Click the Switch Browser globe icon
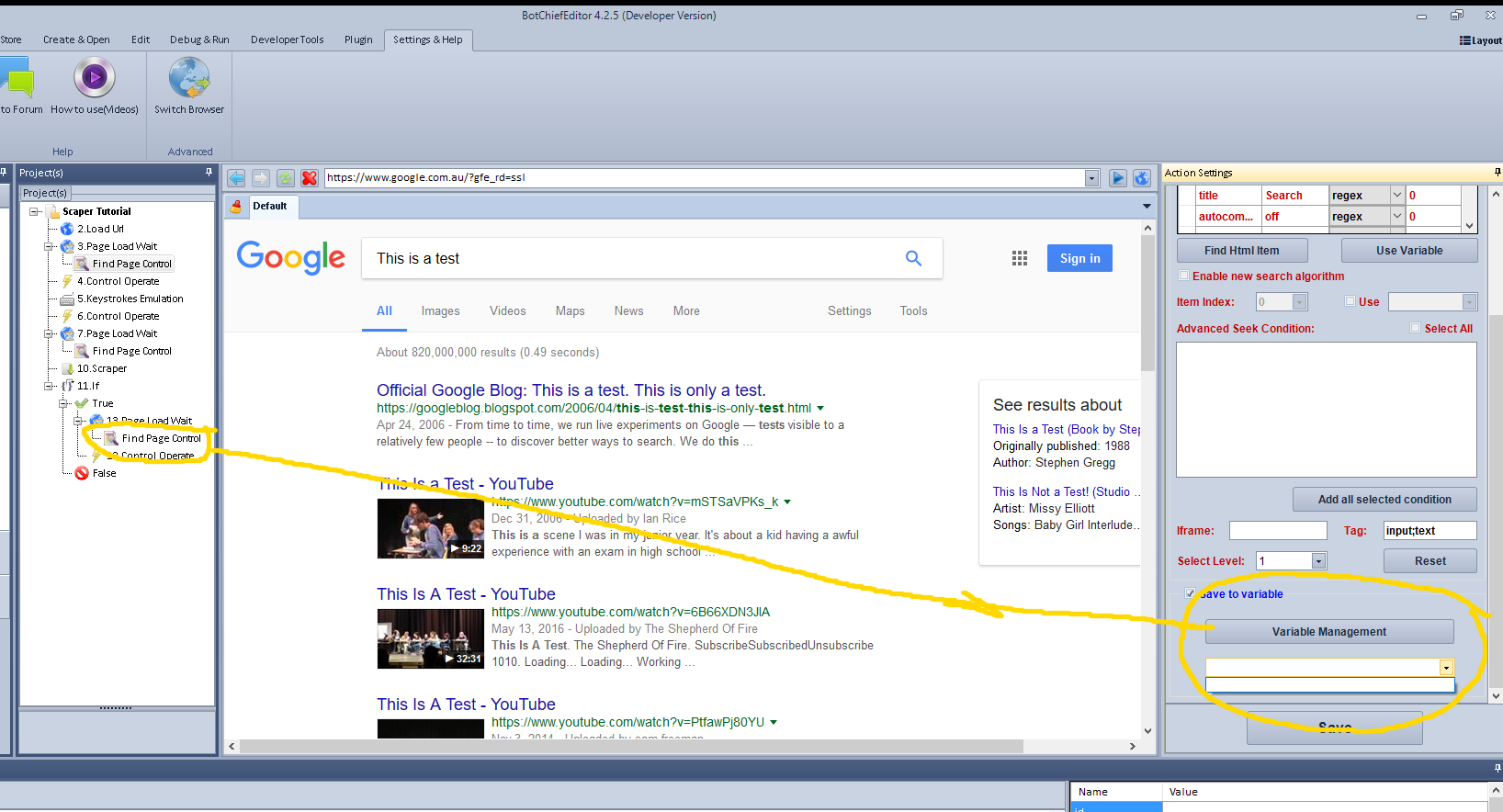The image size is (1503, 812). pos(189,78)
